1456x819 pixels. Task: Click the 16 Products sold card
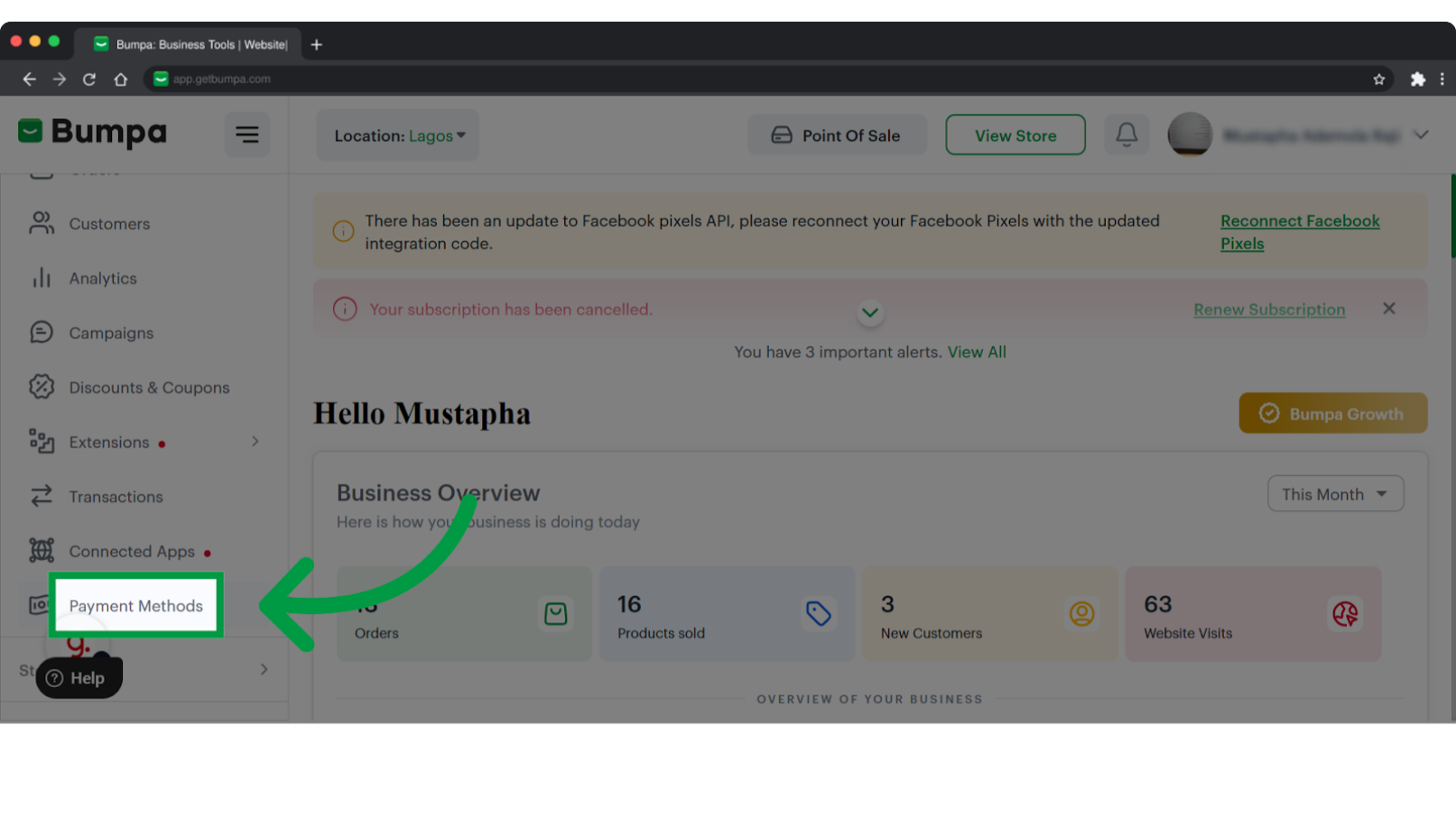[x=727, y=614]
